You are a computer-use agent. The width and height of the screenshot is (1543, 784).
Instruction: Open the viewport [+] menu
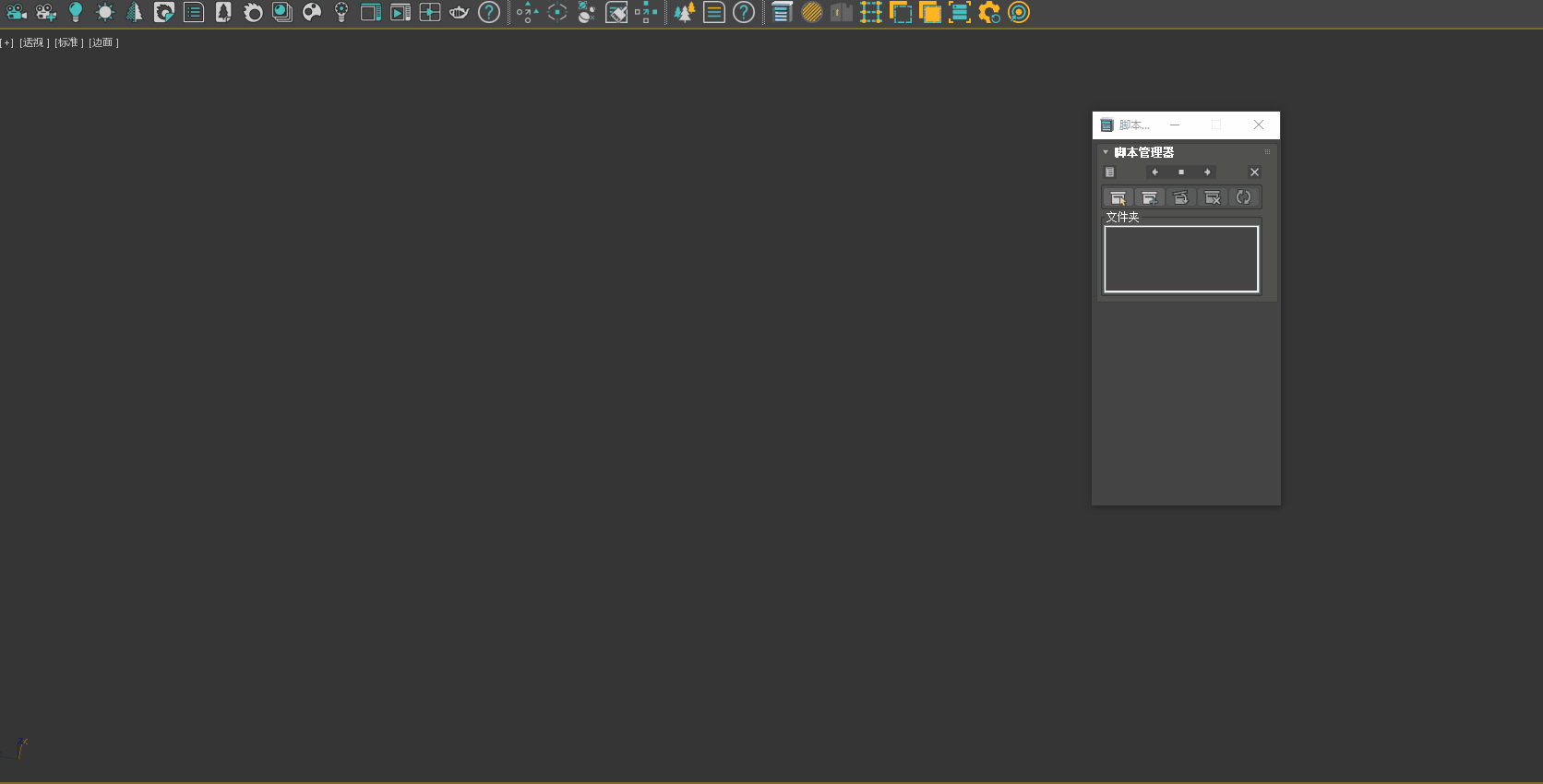click(7, 42)
